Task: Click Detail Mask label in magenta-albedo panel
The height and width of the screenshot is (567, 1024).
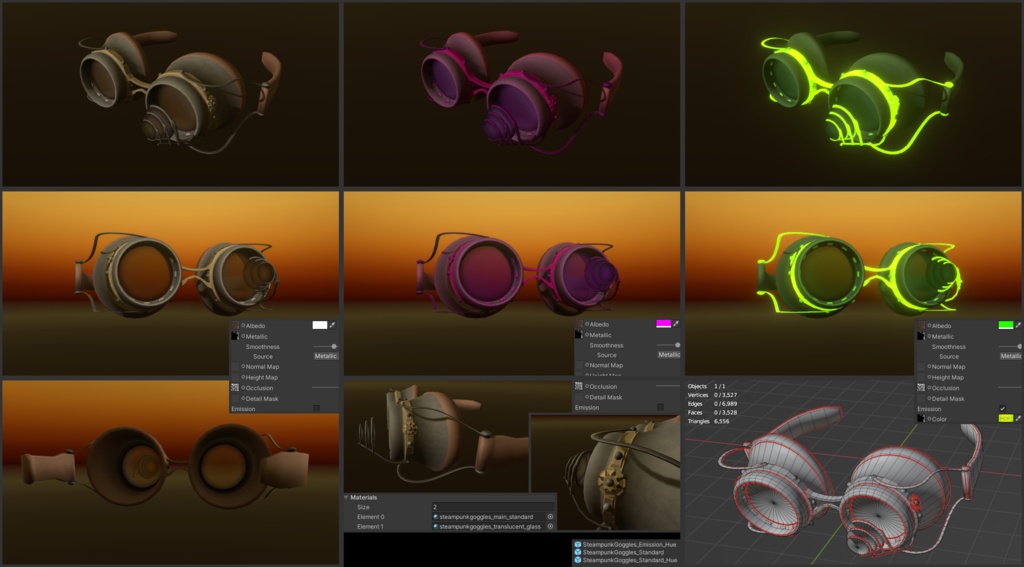Action: click(x=606, y=397)
